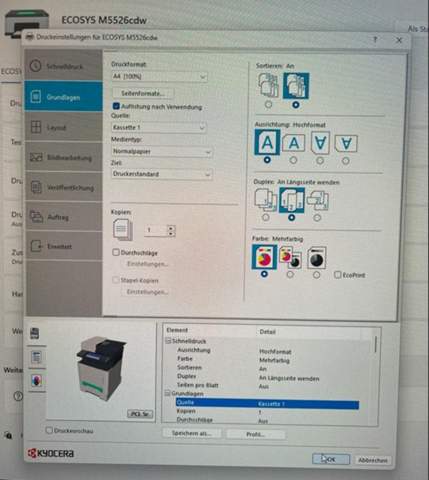429x480 pixels.
Task: Click the Speichern als button
Action: point(192,433)
